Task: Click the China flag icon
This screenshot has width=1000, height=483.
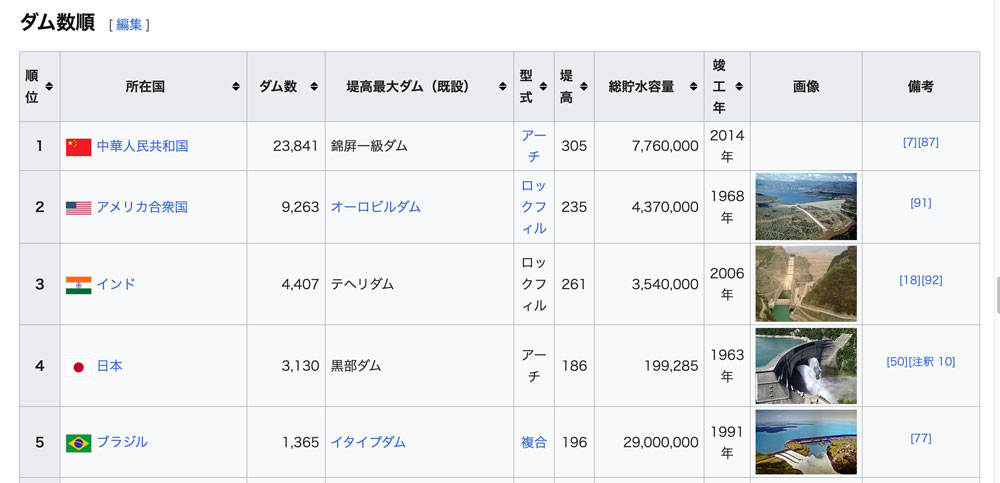Action: click(x=78, y=147)
